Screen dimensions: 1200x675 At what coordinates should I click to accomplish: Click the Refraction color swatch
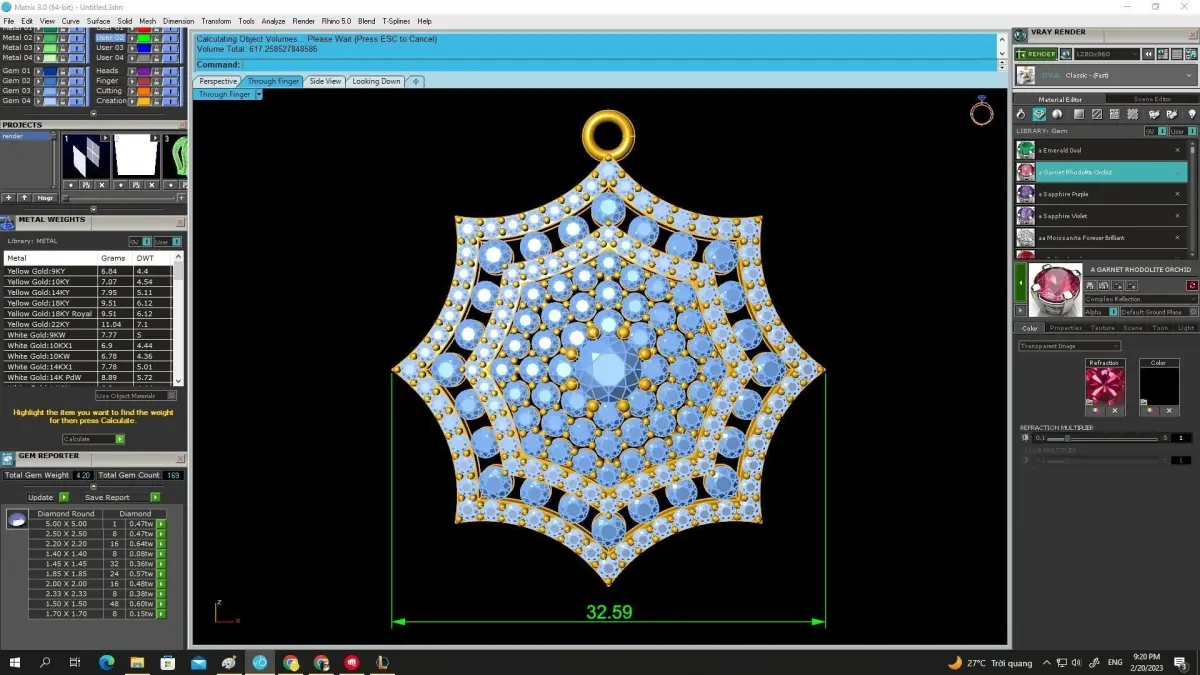pos(1105,384)
